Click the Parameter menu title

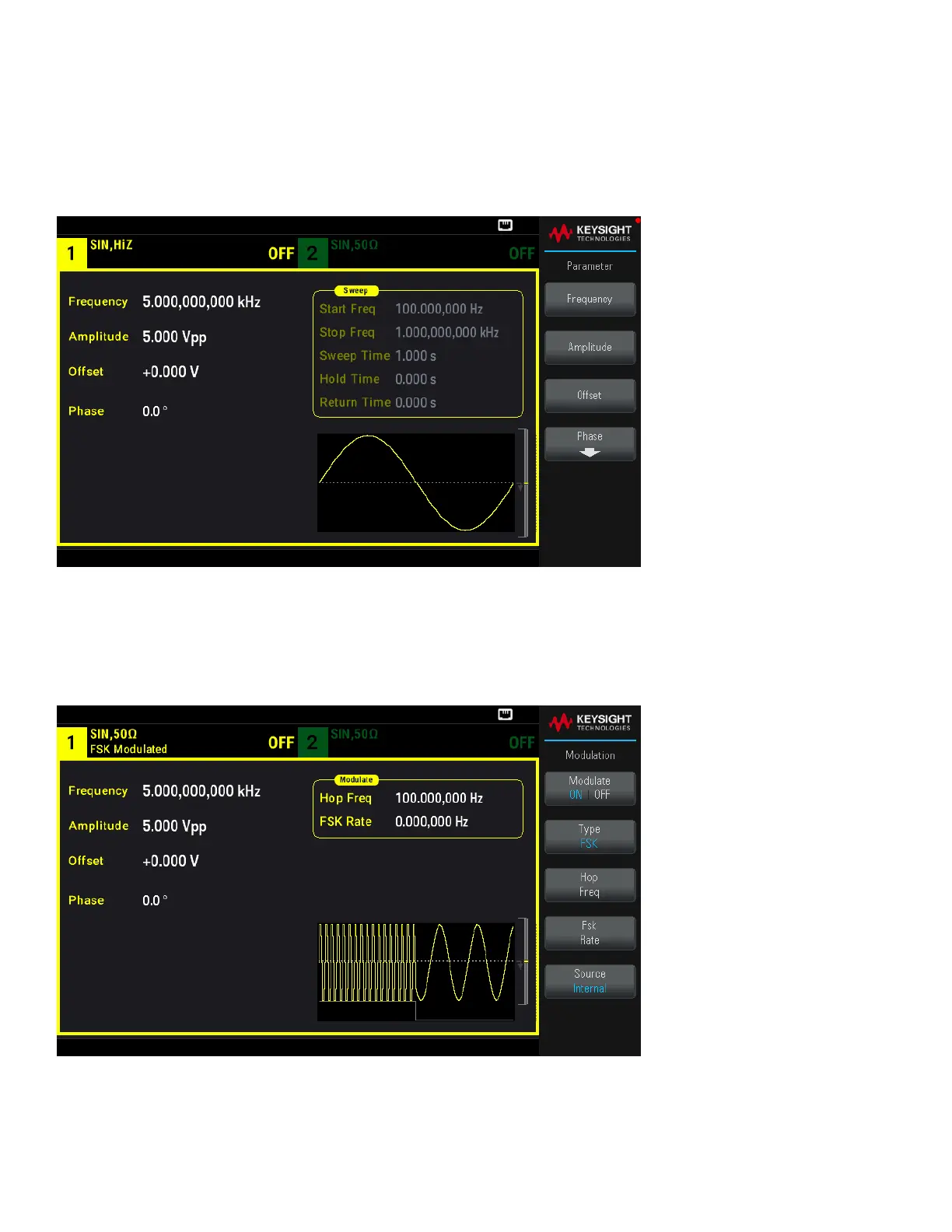[590, 266]
